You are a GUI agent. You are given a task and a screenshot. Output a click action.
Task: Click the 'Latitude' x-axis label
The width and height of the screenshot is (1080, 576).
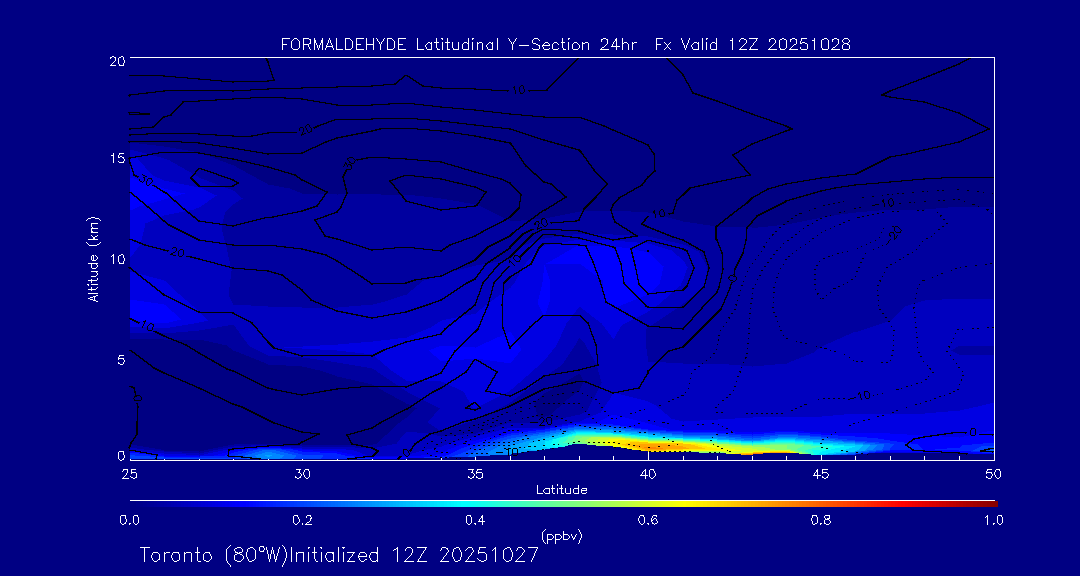click(561, 490)
